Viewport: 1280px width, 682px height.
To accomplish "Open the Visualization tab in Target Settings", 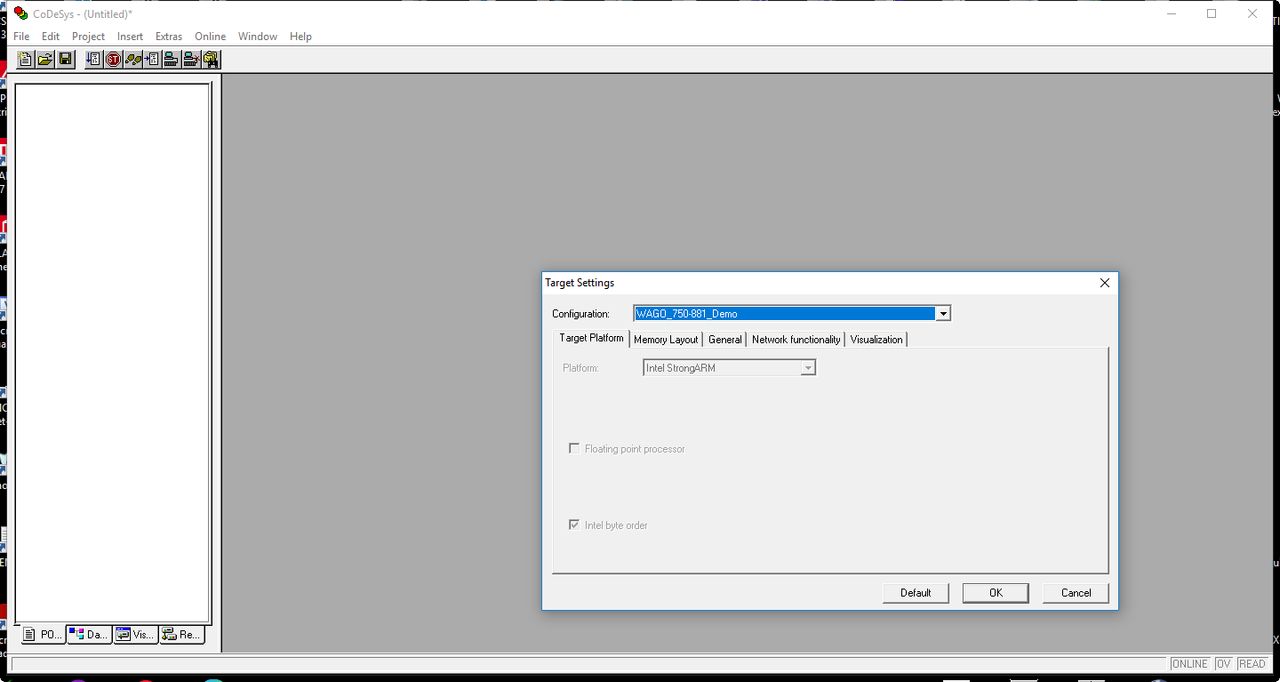I will (877, 340).
